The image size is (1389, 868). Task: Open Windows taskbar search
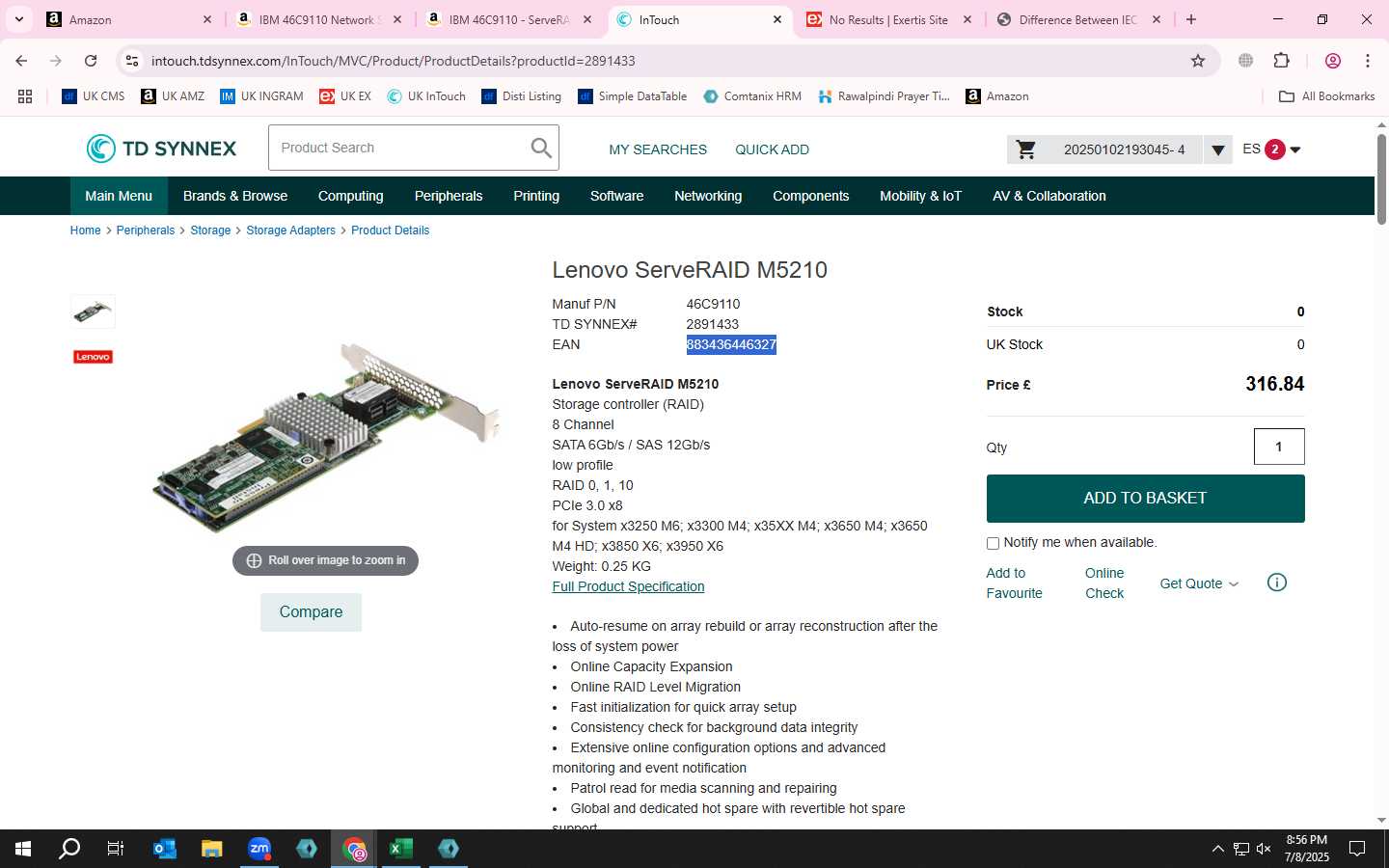69,849
